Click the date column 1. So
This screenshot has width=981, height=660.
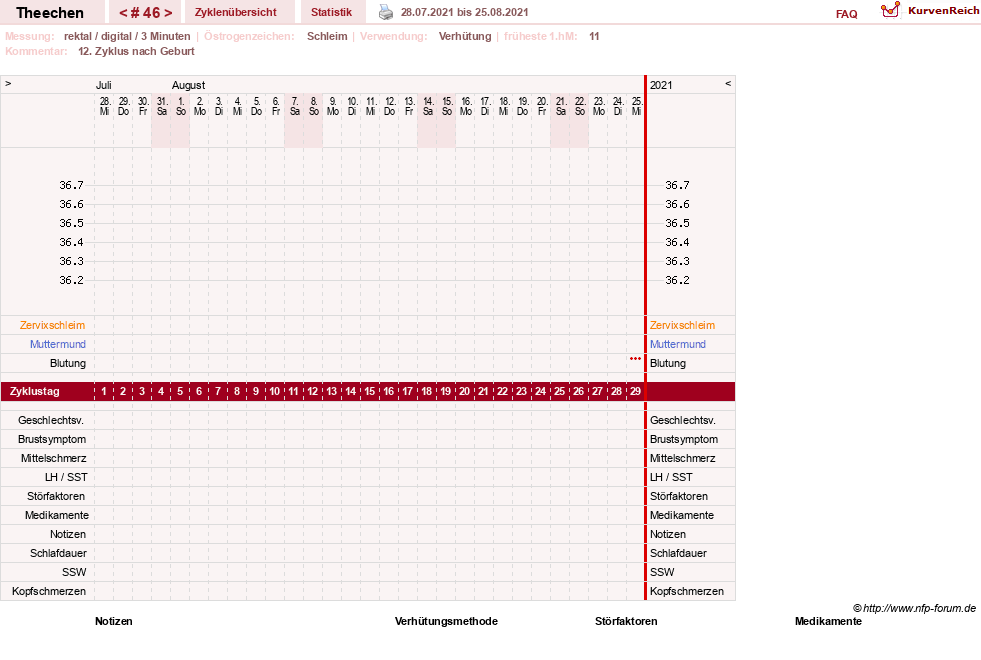(181, 106)
